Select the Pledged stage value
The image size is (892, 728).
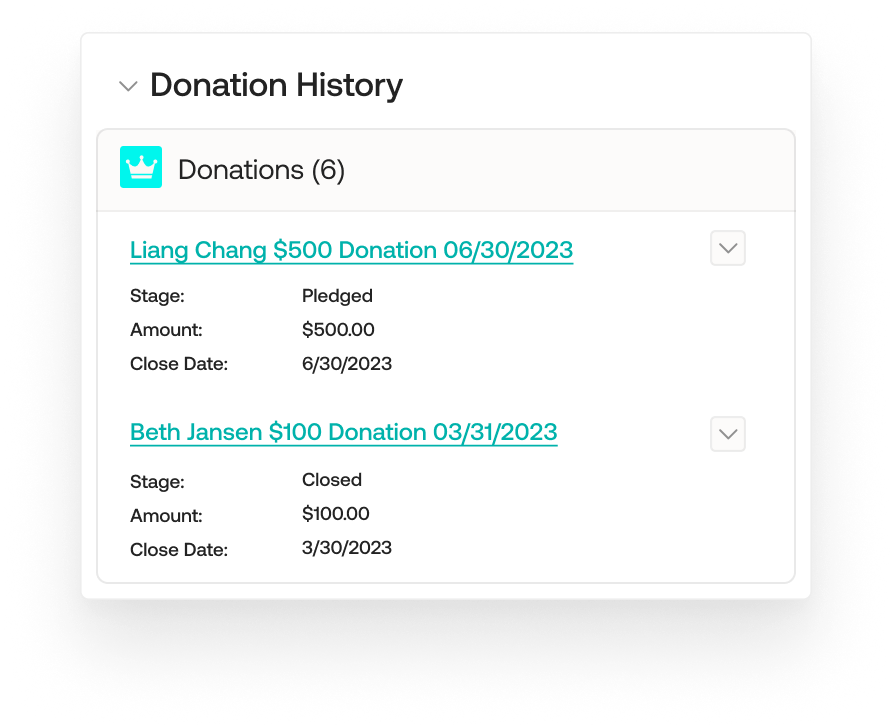point(337,296)
